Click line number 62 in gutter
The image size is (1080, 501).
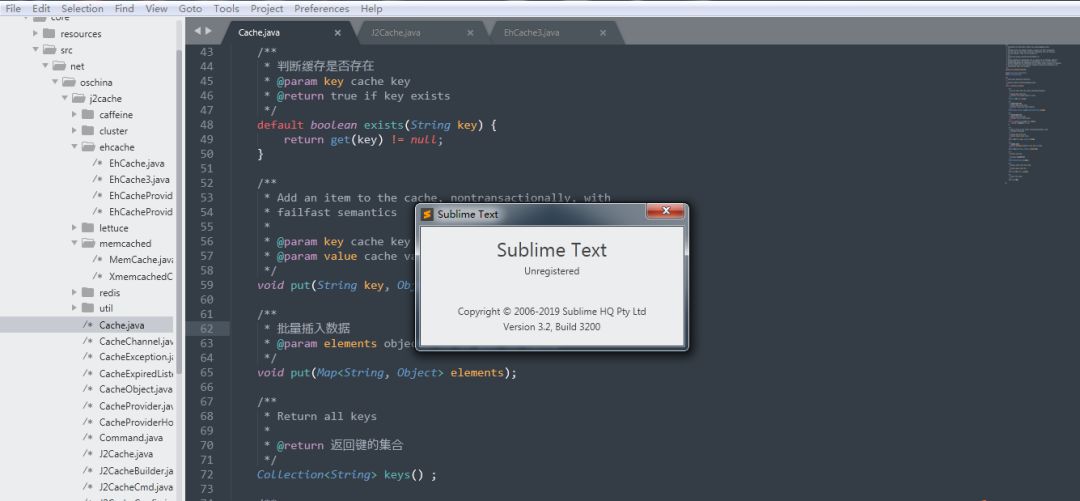(207, 328)
